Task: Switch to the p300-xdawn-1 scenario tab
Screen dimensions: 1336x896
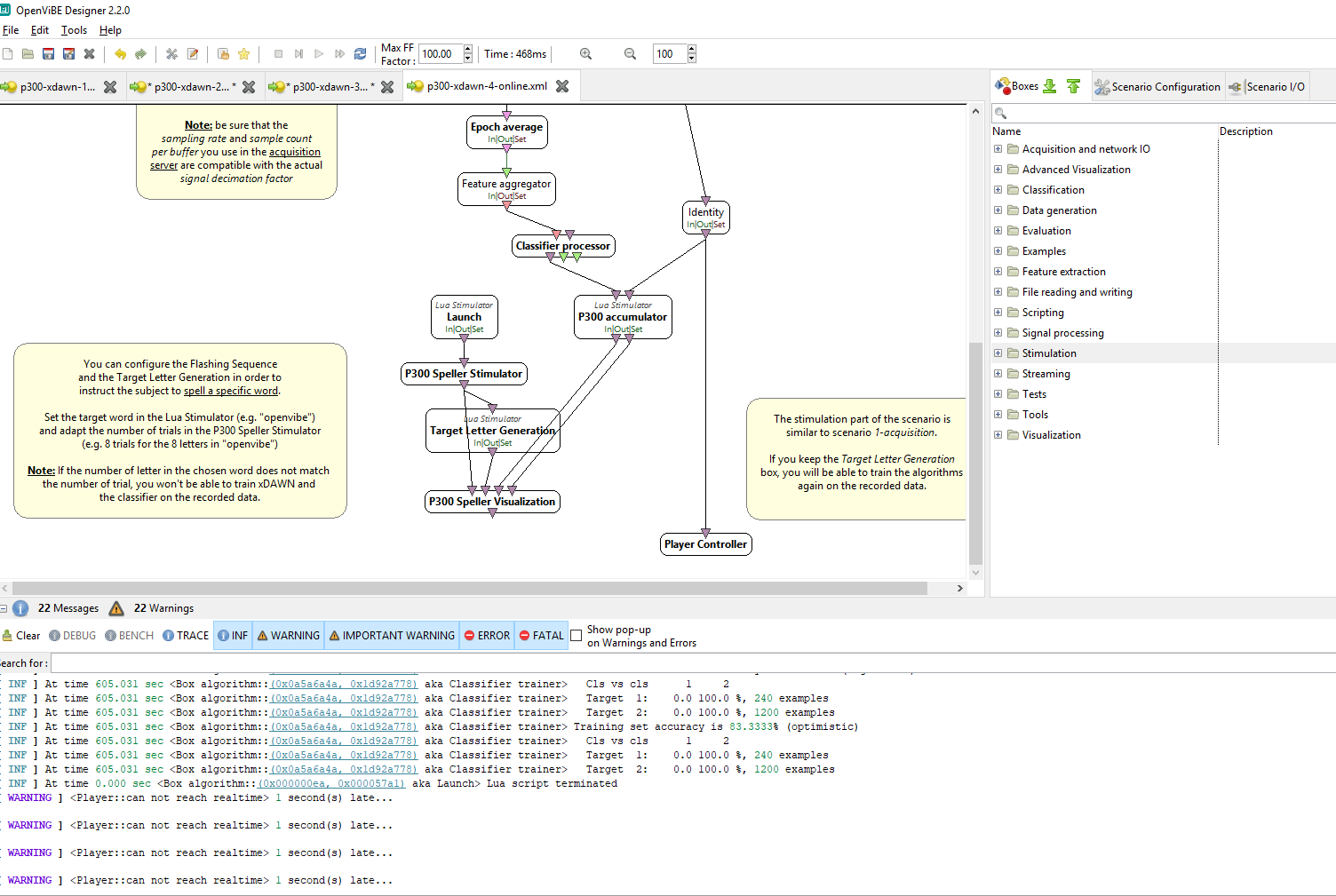Action: point(58,87)
